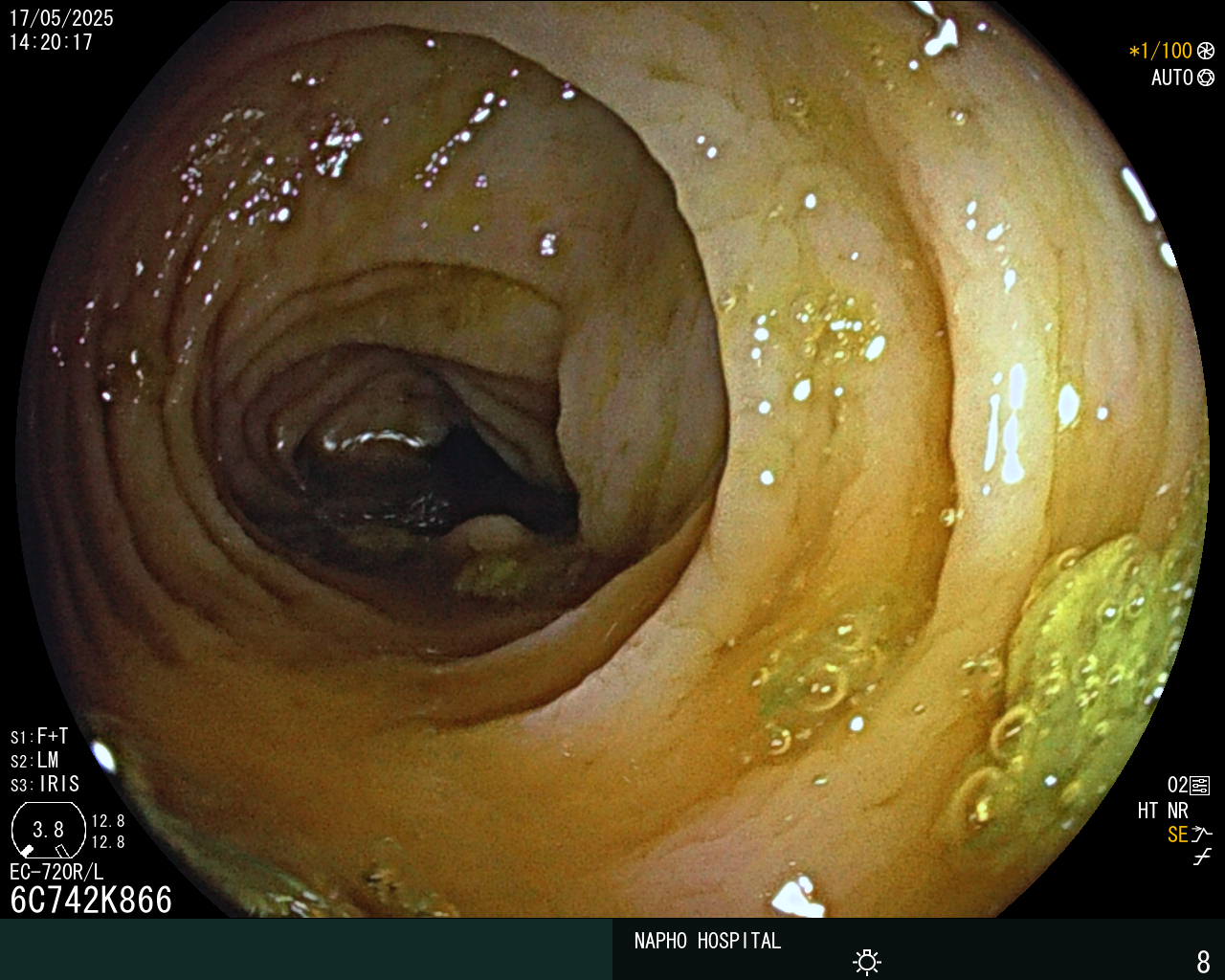Click the AUTO iris mode label
1225x980 pixels.
tap(1172, 78)
